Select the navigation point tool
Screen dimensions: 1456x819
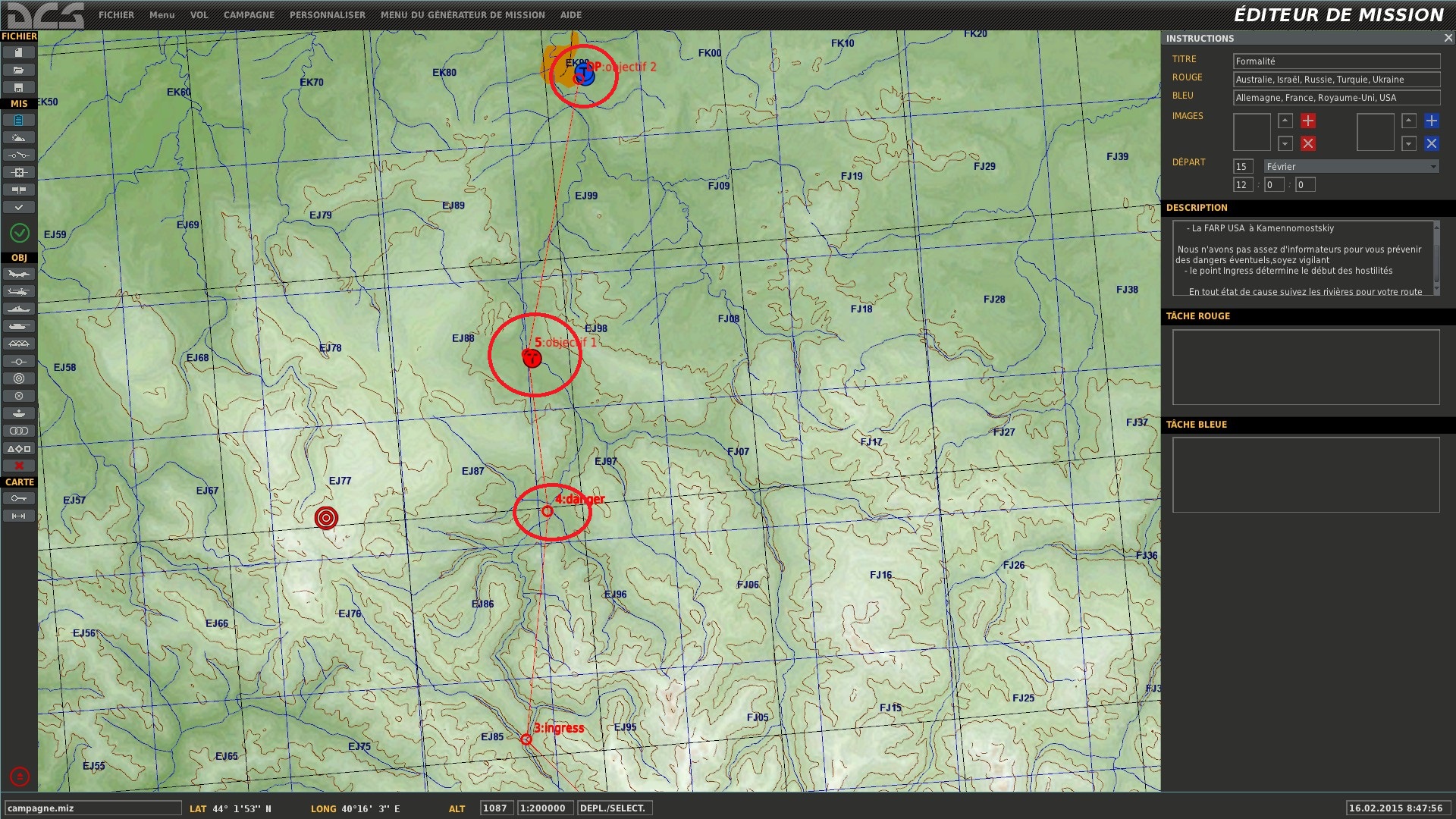(x=19, y=361)
